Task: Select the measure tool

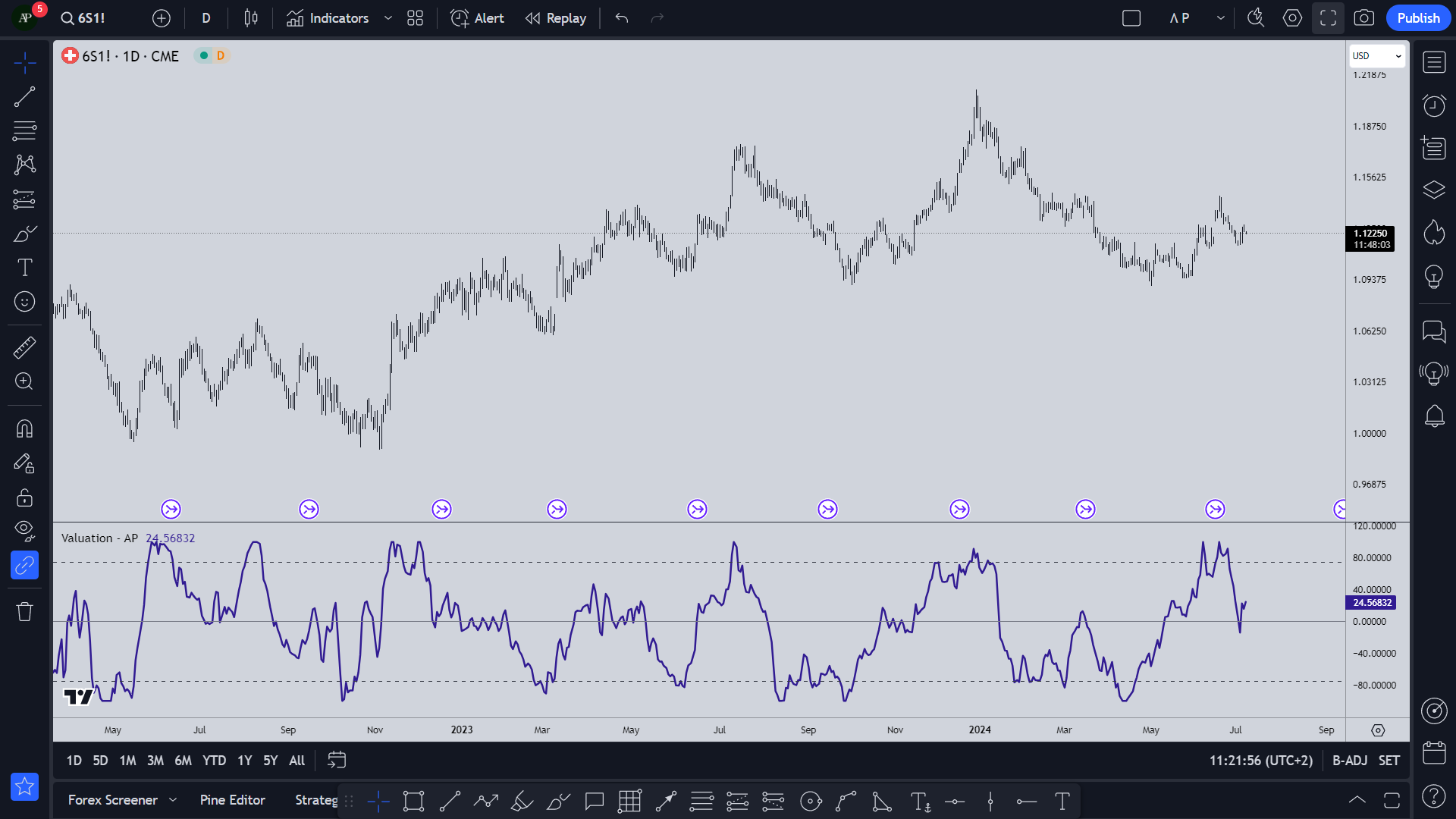Action: pyautogui.click(x=24, y=347)
